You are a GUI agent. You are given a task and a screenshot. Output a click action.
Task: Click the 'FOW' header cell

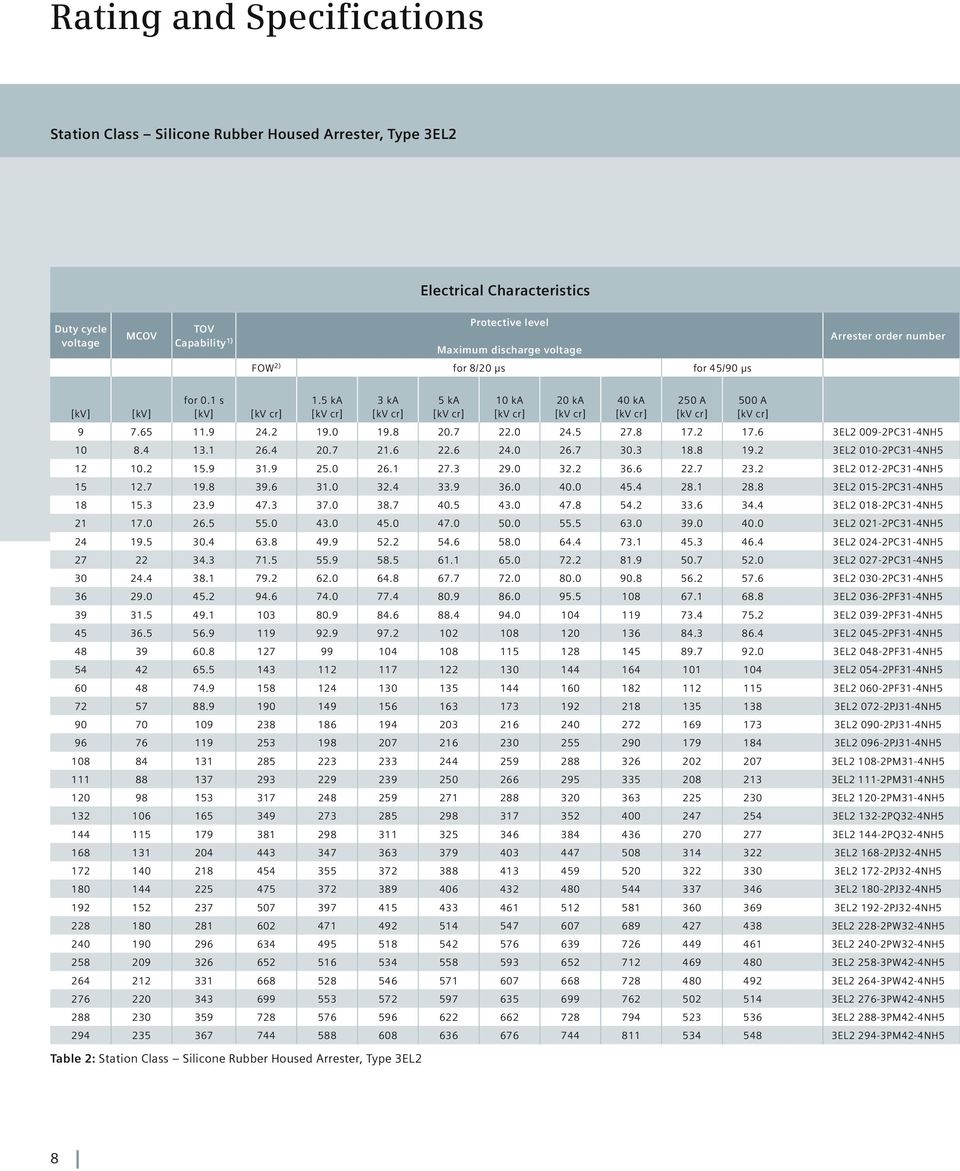(x=266, y=367)
